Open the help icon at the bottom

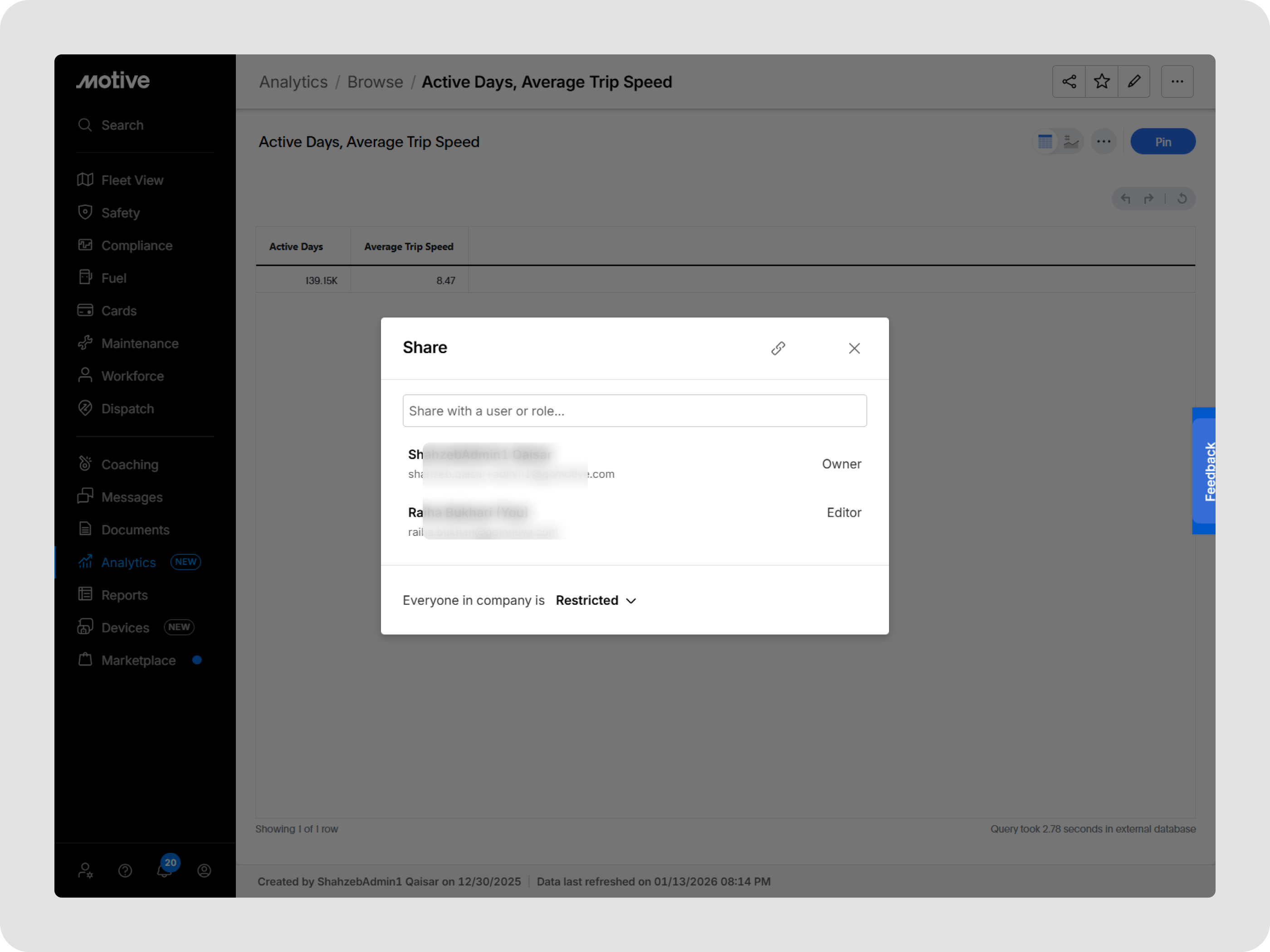click(125, 870)
